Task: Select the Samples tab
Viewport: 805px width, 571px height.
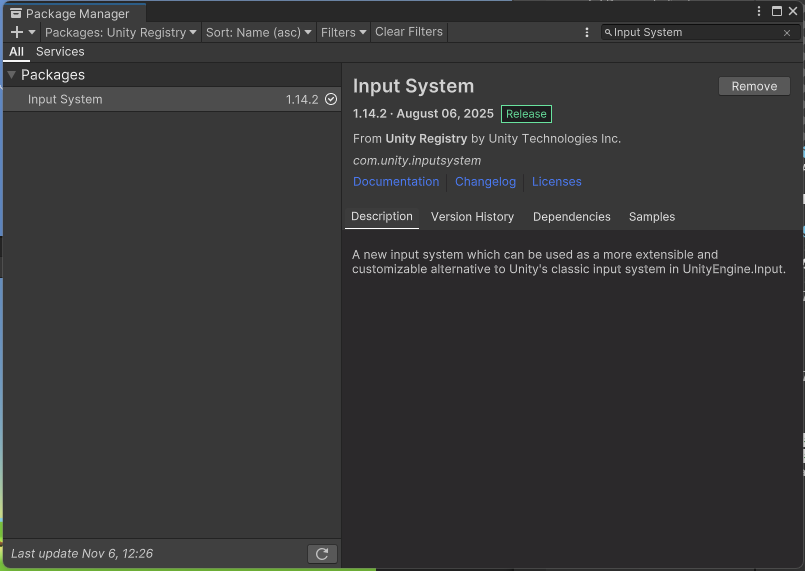Action: [x=651, y=217]
